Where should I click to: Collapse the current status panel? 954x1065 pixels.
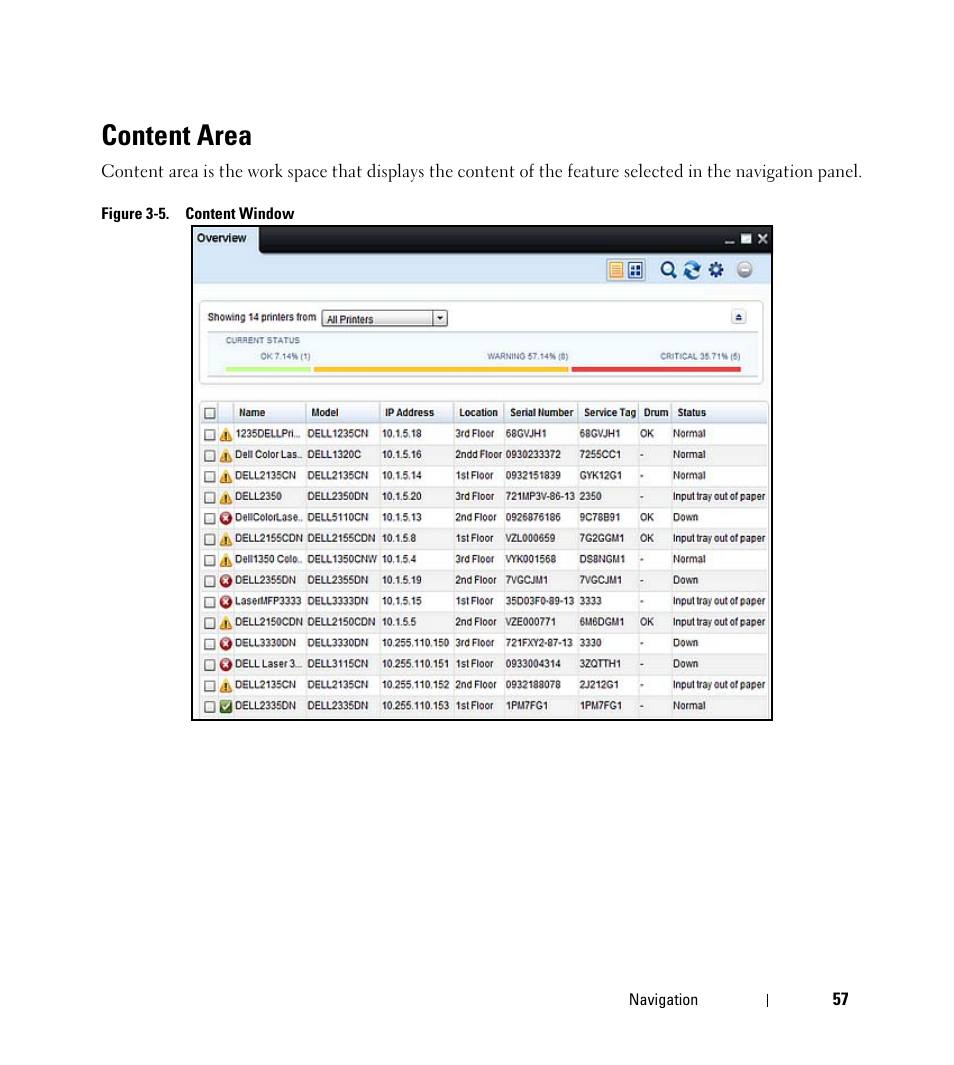click(739, 317)
